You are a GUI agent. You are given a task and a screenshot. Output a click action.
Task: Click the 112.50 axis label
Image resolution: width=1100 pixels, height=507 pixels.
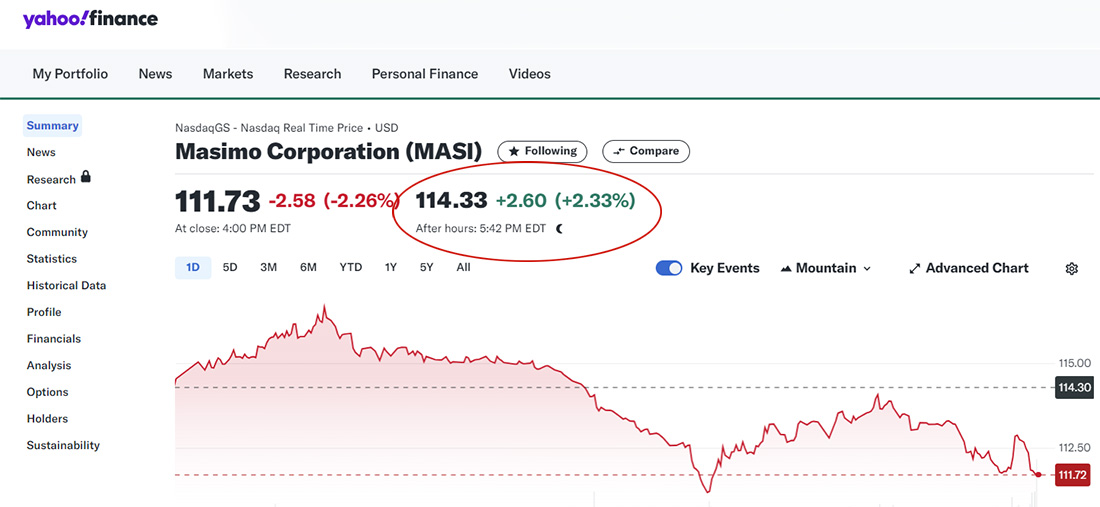pyautogui.click(x=1074, y=447)
